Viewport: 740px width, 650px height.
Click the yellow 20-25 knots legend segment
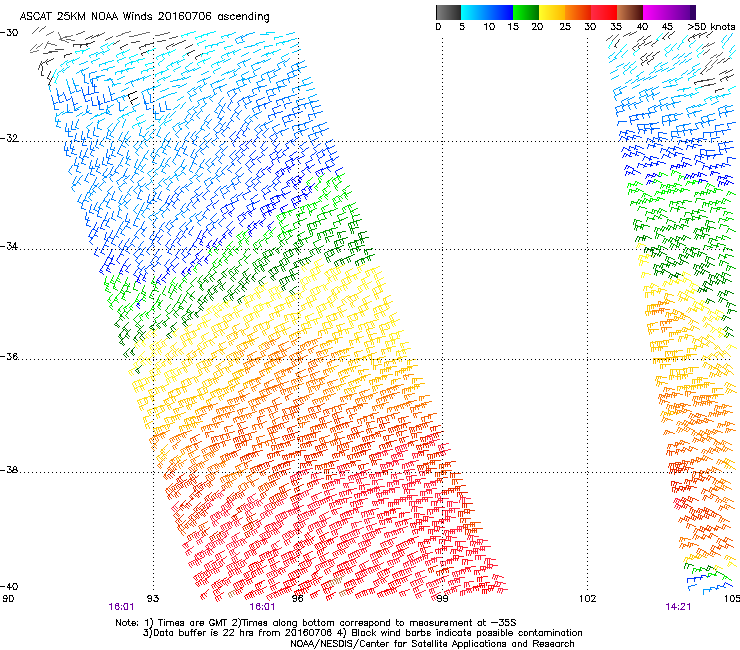pyautogui.click(x=552, y=12)
